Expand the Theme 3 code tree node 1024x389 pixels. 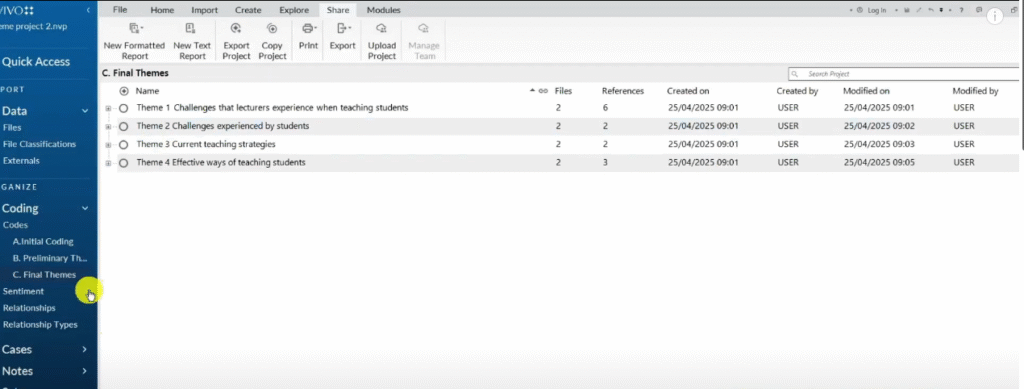108,145
